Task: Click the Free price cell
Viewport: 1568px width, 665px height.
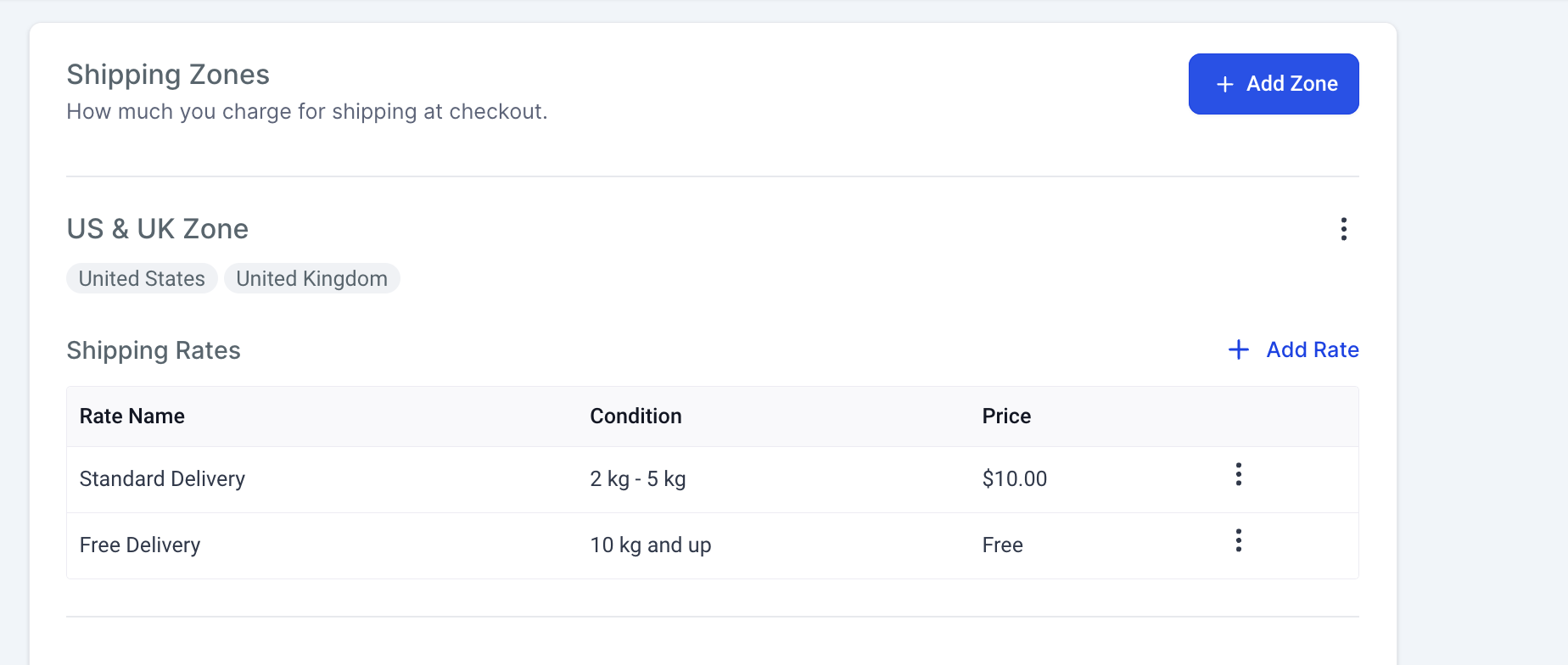Action: (x=1003, y=545)
